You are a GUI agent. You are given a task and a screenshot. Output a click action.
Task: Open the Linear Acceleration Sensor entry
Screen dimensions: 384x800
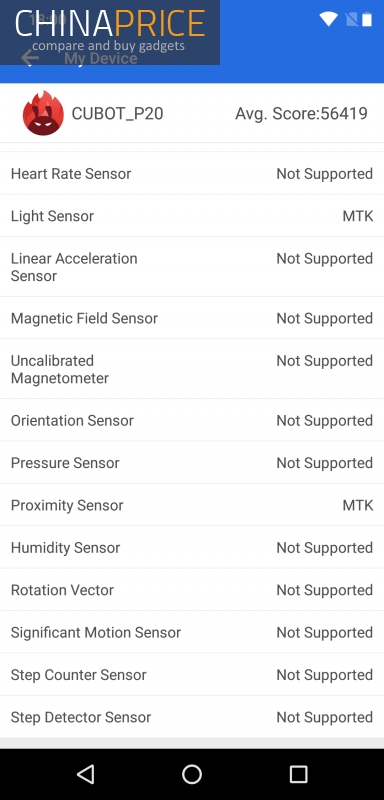[x=192, y=267]
